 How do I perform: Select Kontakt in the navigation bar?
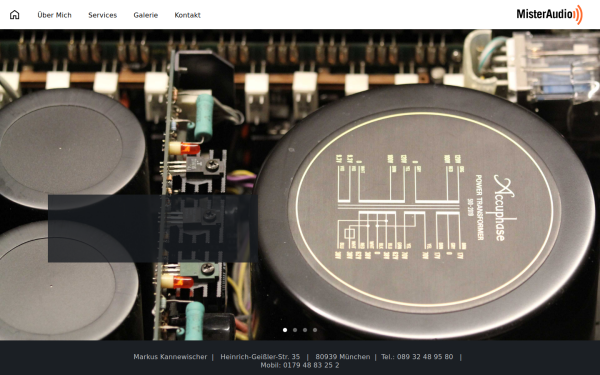(x=188, y=15)
